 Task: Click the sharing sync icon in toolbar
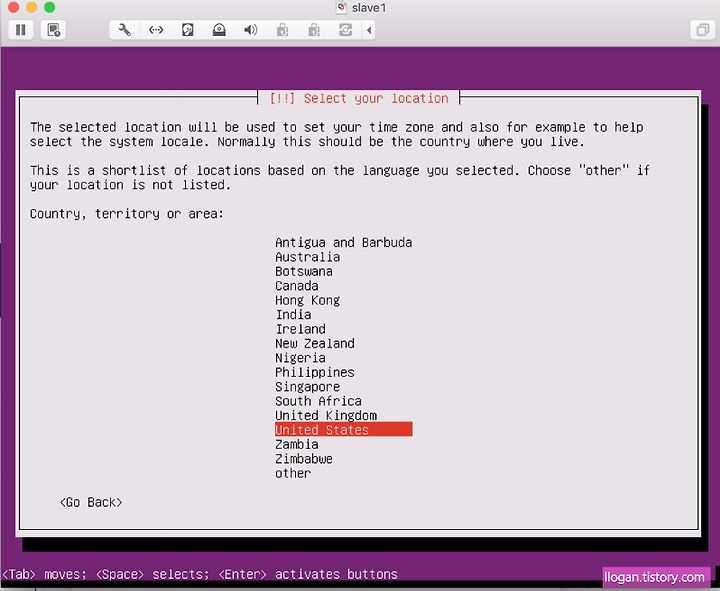click(x=345, y=30)
